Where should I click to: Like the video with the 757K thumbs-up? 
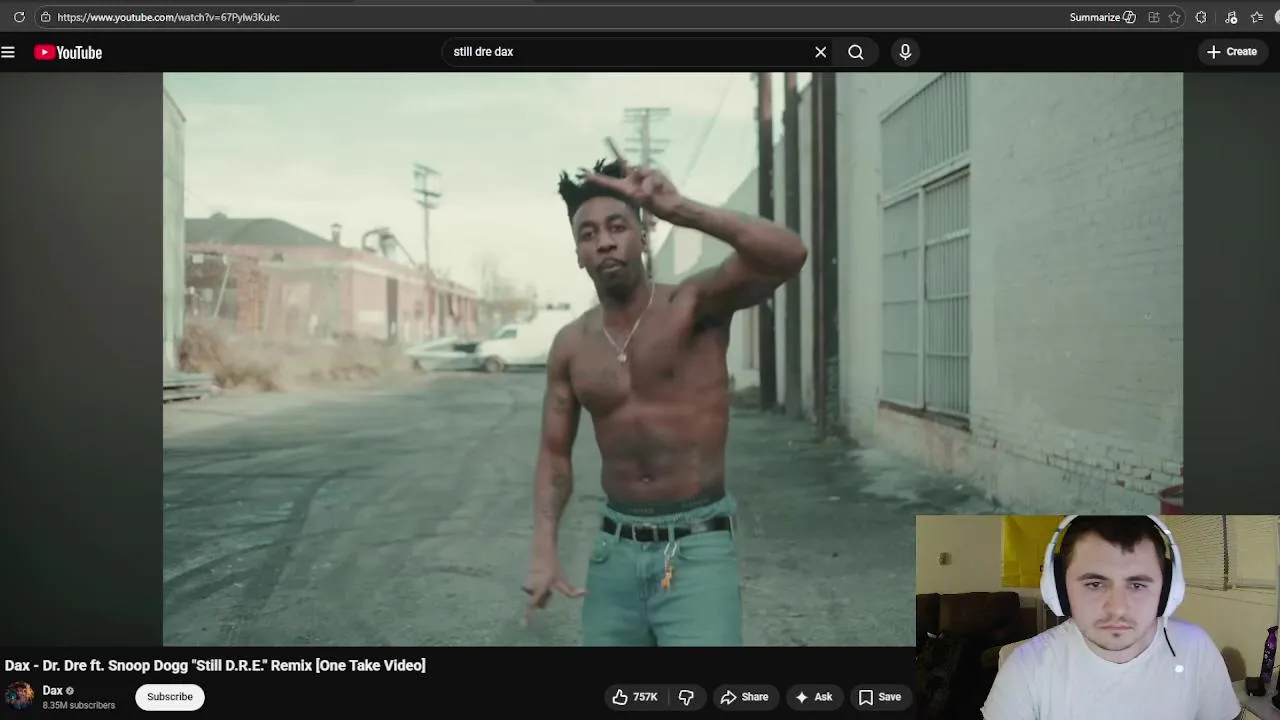(634, 697)
